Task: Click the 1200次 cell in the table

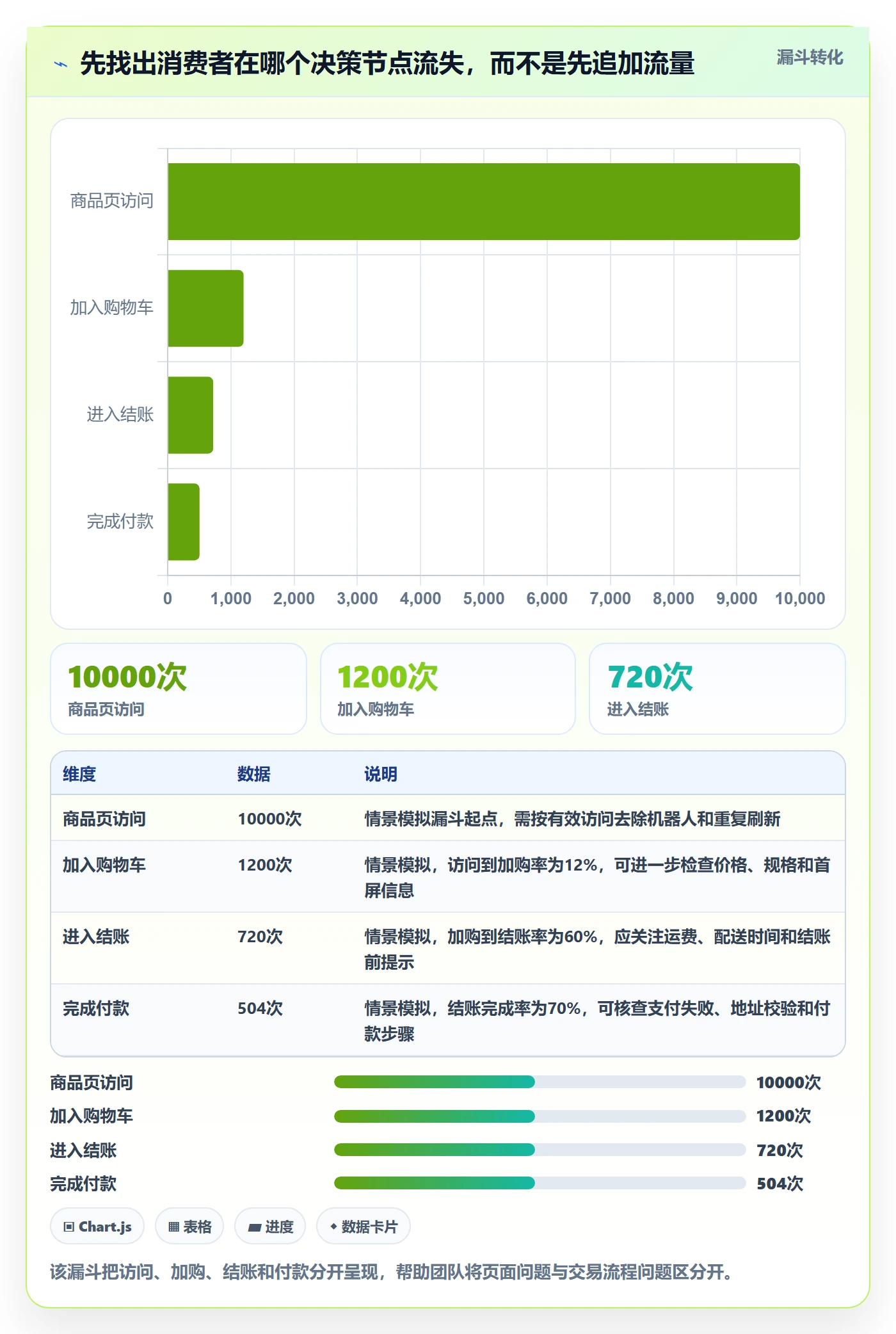Action: tap(265, 865)
